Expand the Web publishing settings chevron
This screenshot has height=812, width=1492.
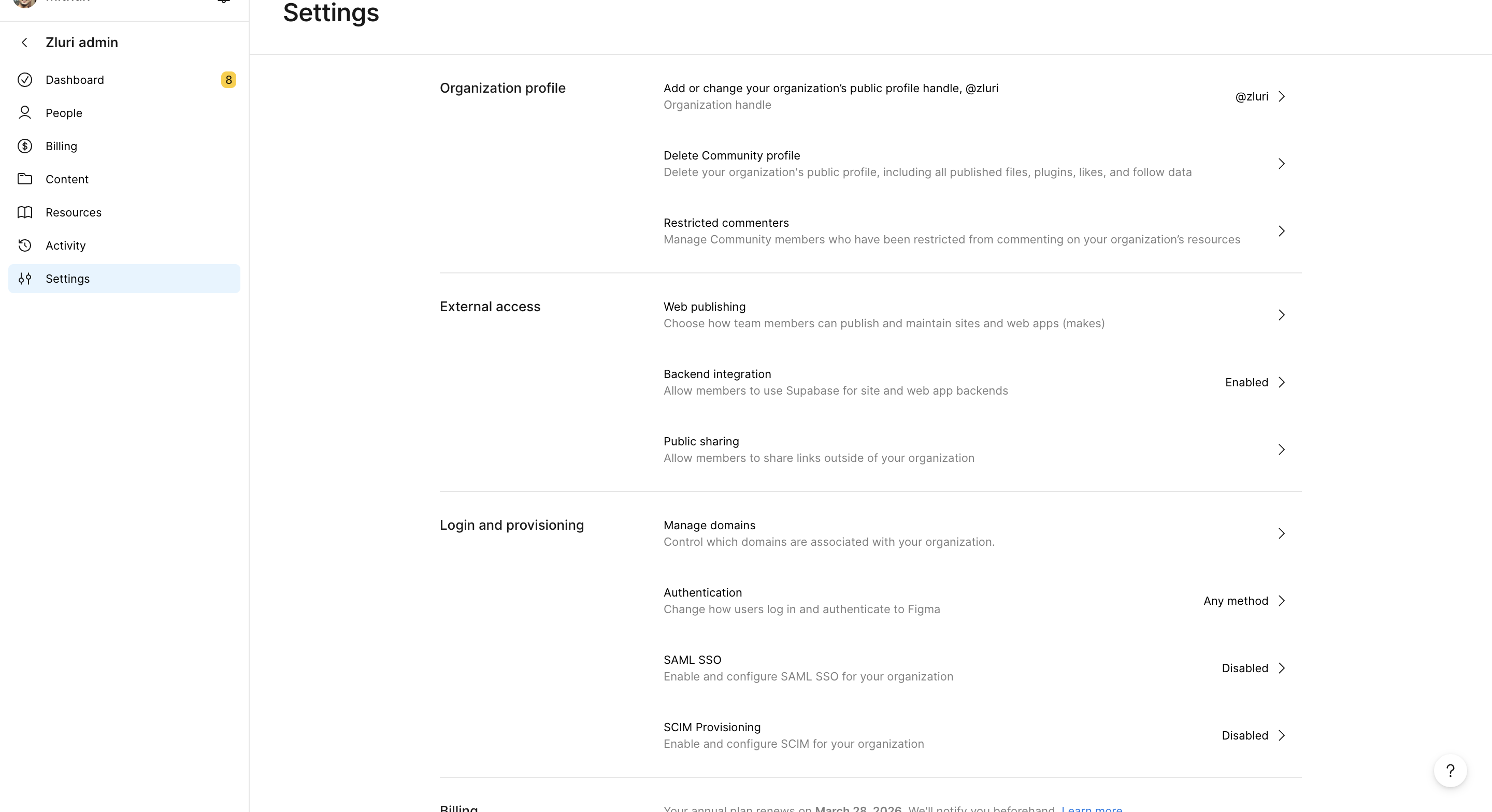(x=1282, y=315)
